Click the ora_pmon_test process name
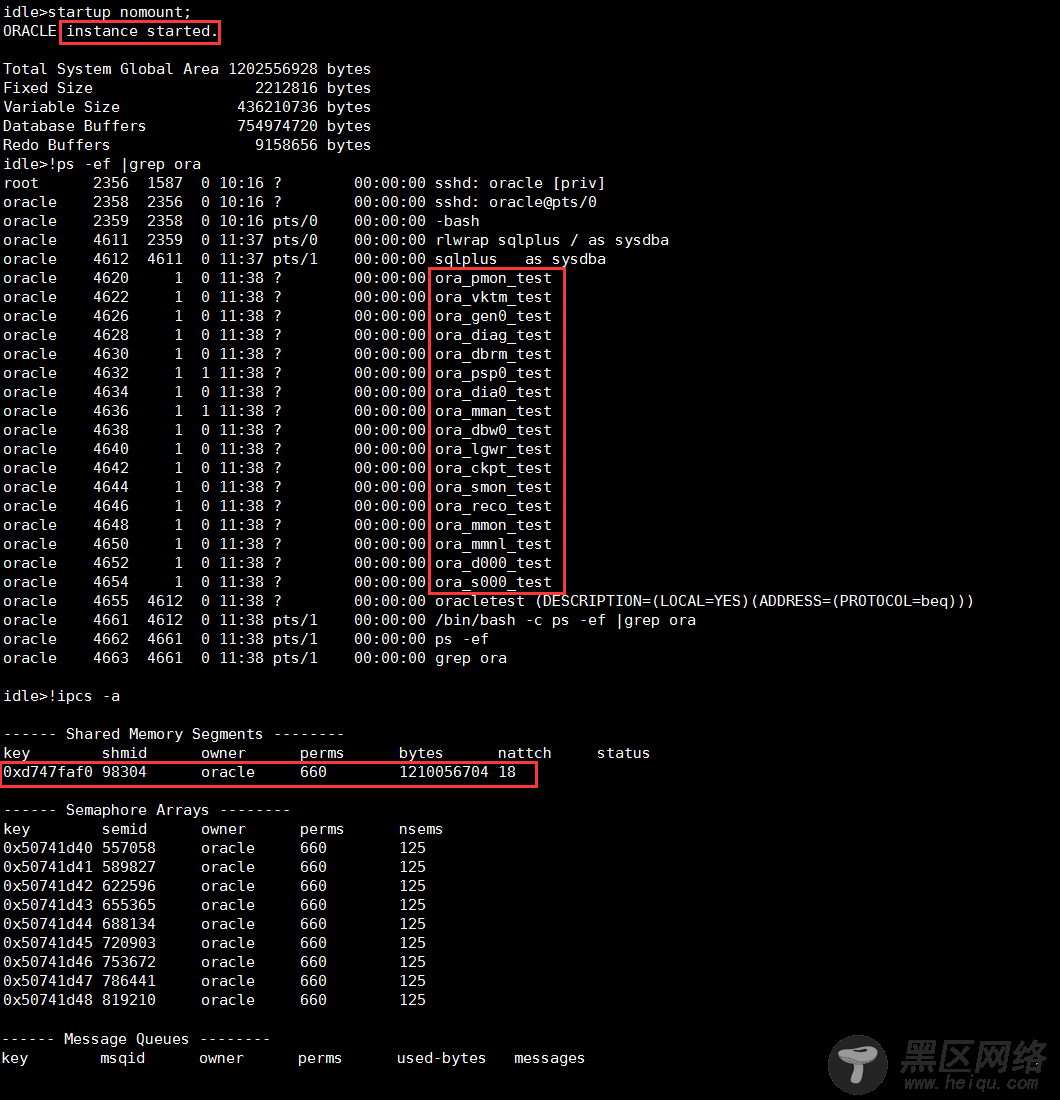This screenshot has width=1060, height=1100. coord(493,278)
